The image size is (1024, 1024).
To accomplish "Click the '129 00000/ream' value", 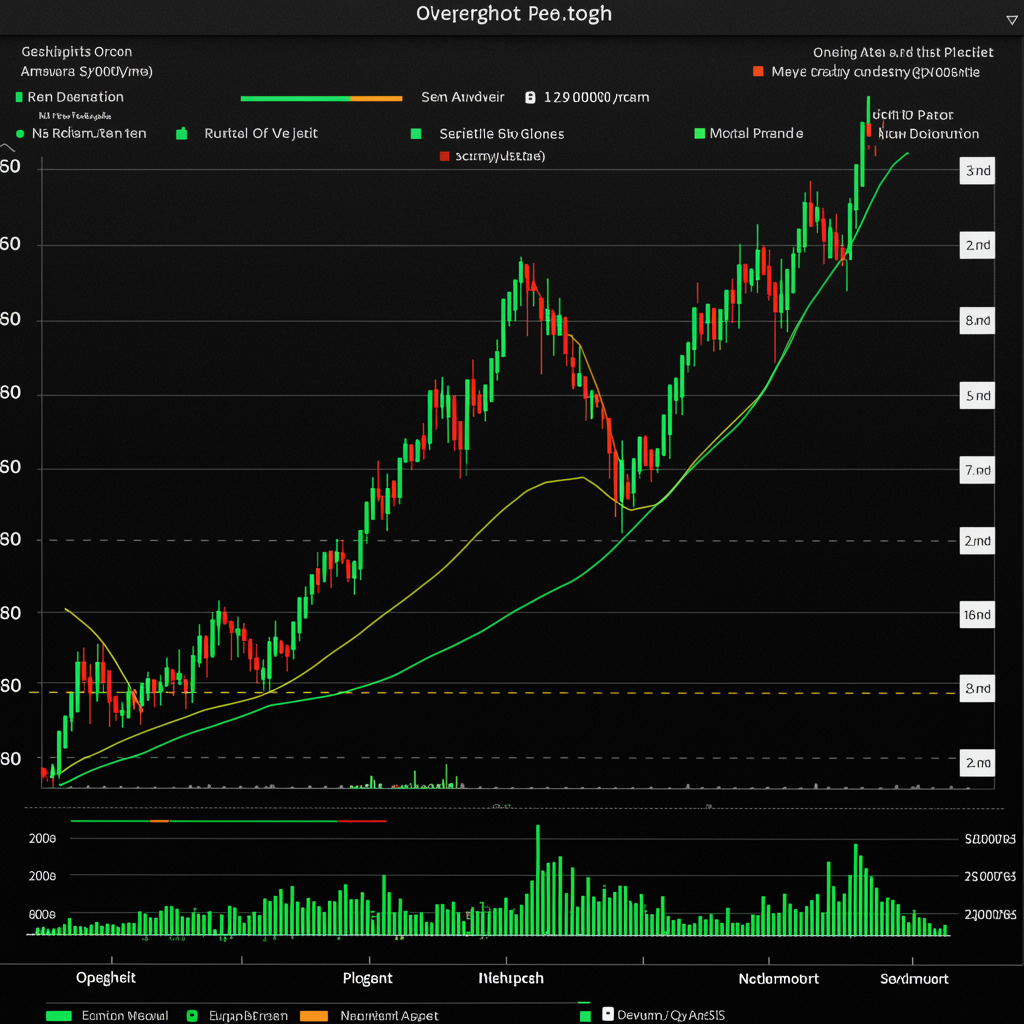I will tap(596, 97).
